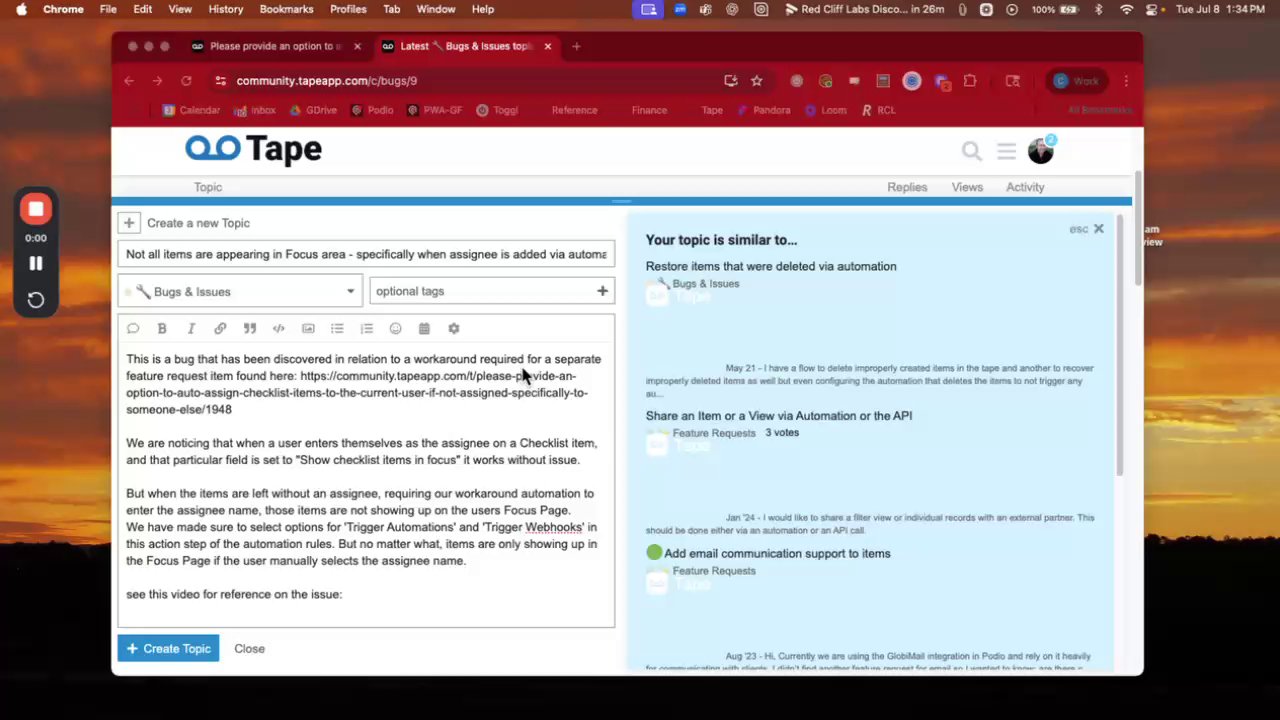1280x720 pixels.
Task: Sort topics by the Activity column
Action: 1025,187
